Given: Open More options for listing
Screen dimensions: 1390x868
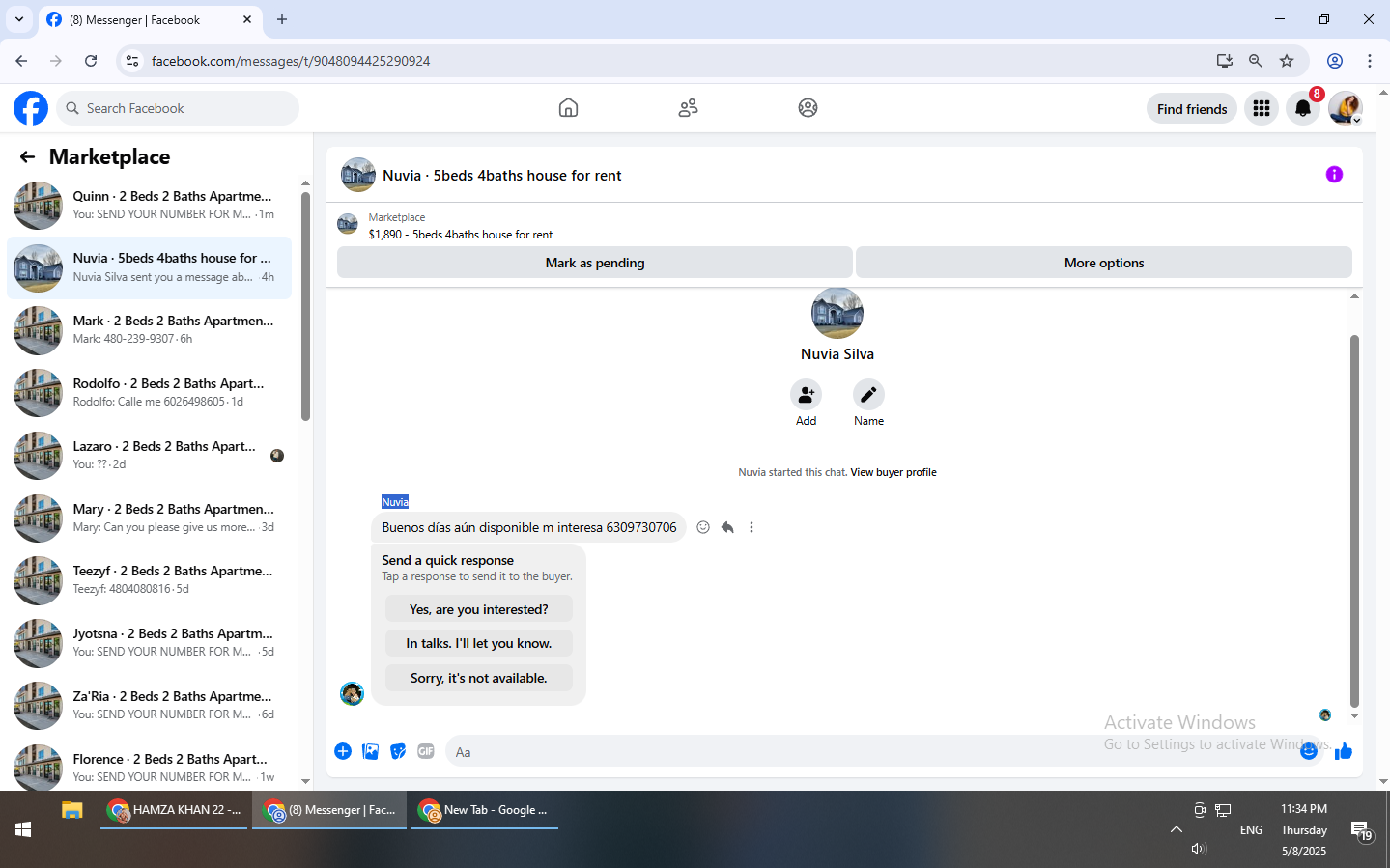Looking at the screenshot, I should coord(1103,263).
